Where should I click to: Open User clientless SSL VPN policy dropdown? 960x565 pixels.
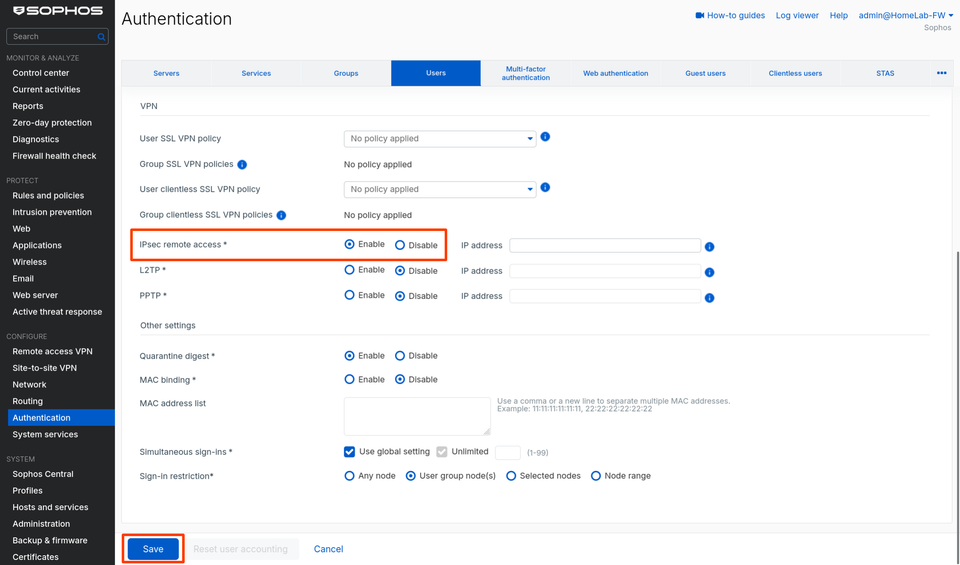[x=440, y=189]
